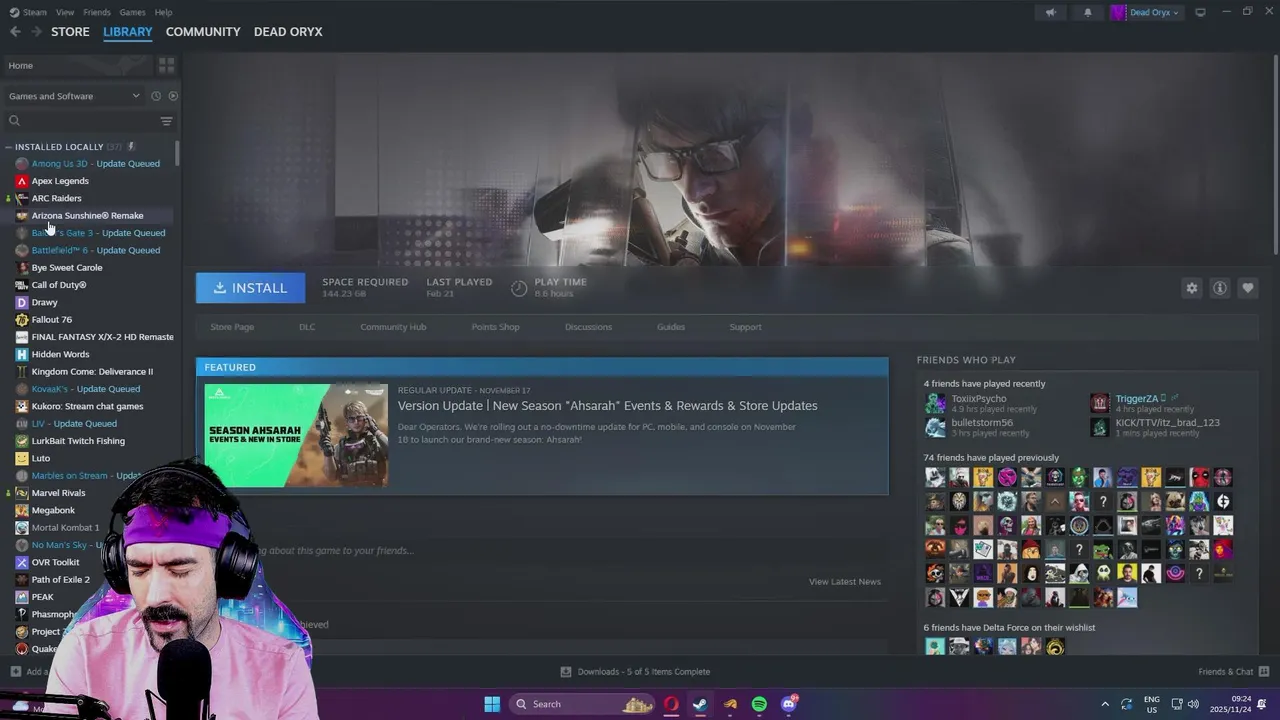This screenshot has height=720, width=1280.
Task: Click the Fallout 76 game icon
Action: point(22,320)
